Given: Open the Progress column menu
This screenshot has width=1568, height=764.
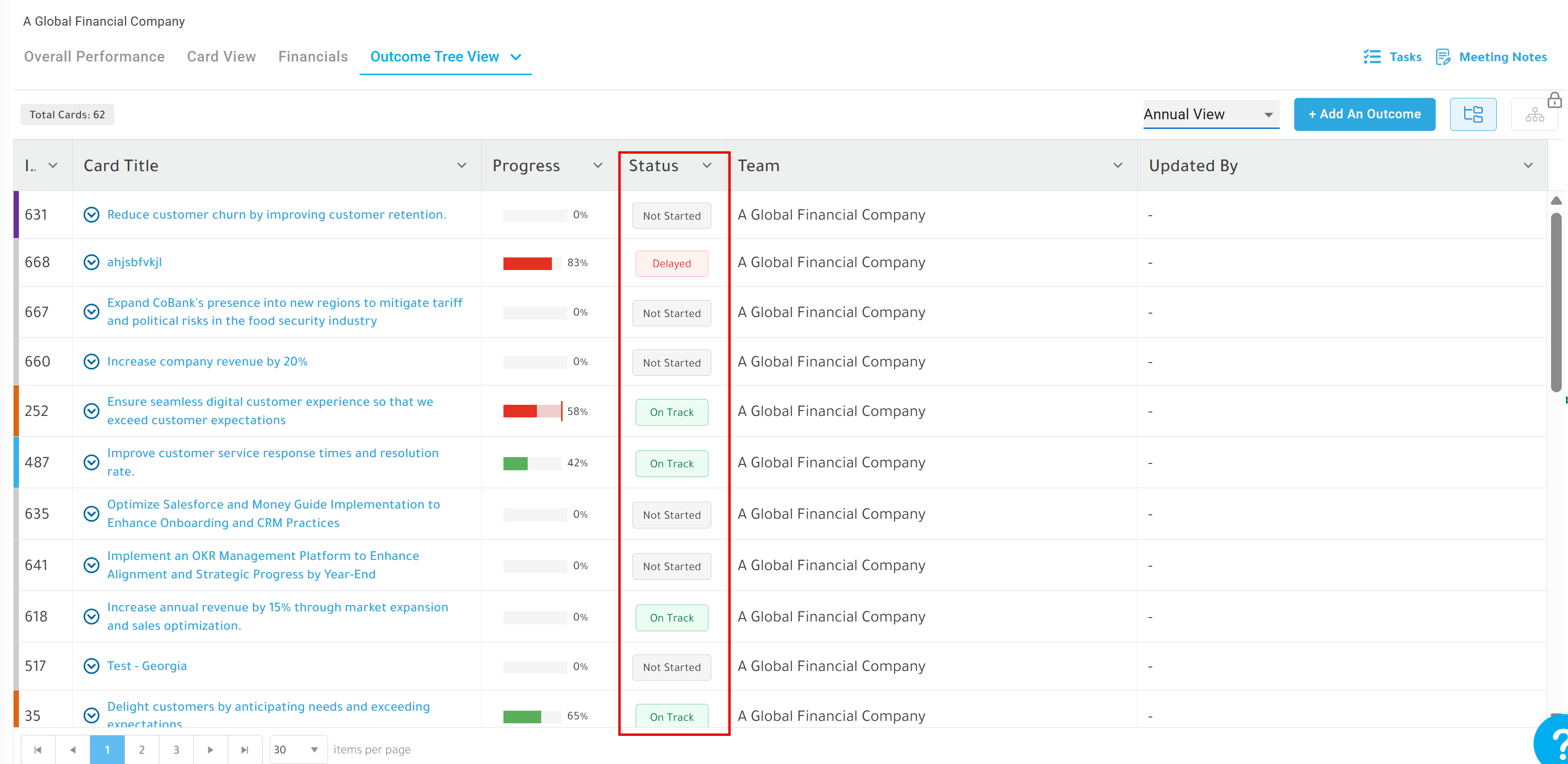Looking at the screenshot, I should [598, 166].
